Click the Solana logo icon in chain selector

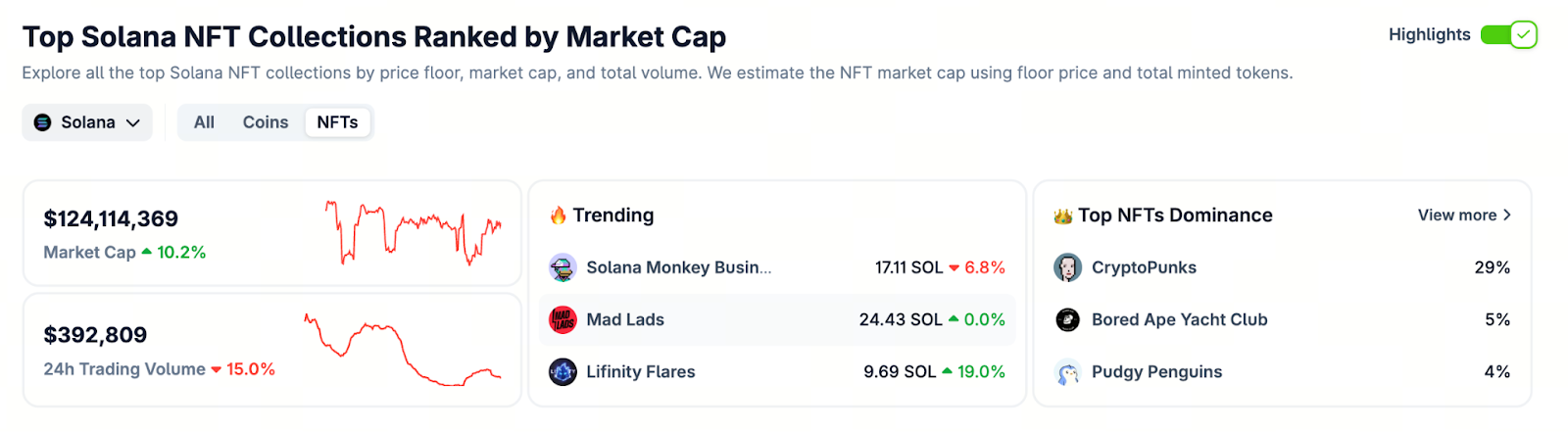(x=42, y=122)
